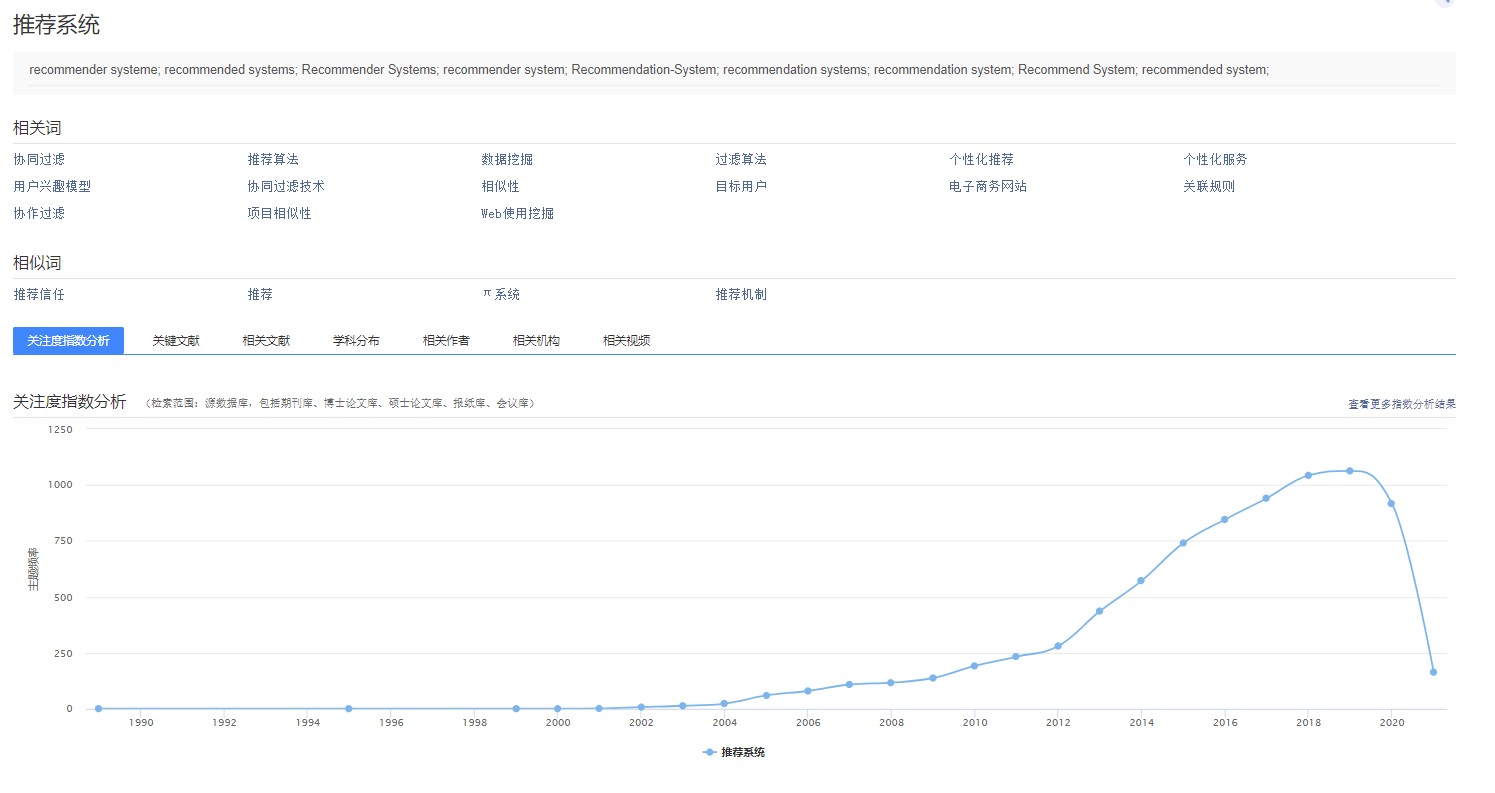The image size is (1495, 793).
Task: Click the 2016 data point on chart
Action: pos(1224,519)
